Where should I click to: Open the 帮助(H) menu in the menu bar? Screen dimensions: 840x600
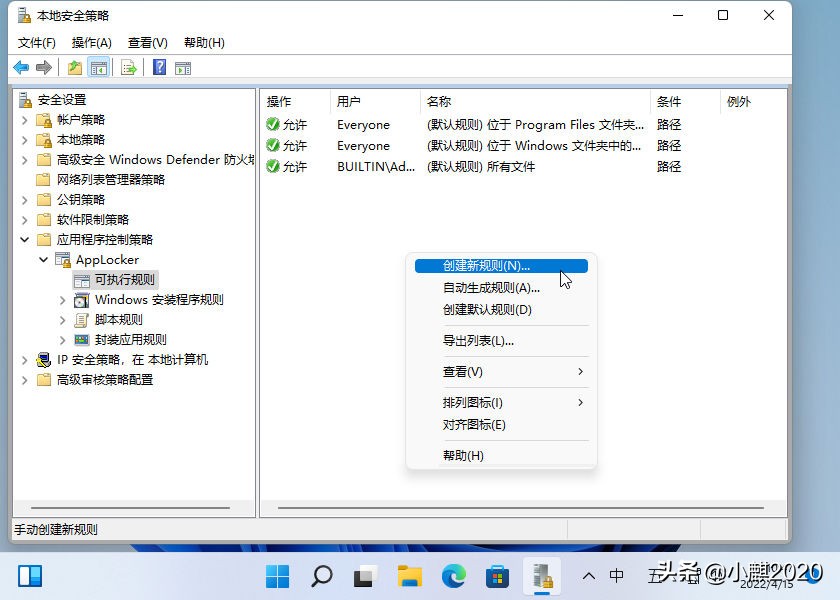click(x=203, y=42)
